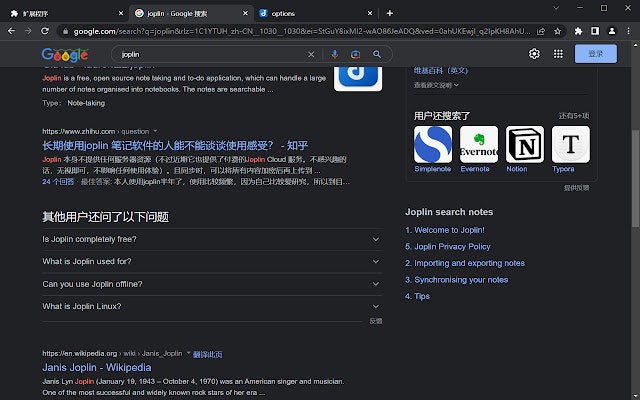Open '4. Tips' note

(x=418, y=296)
